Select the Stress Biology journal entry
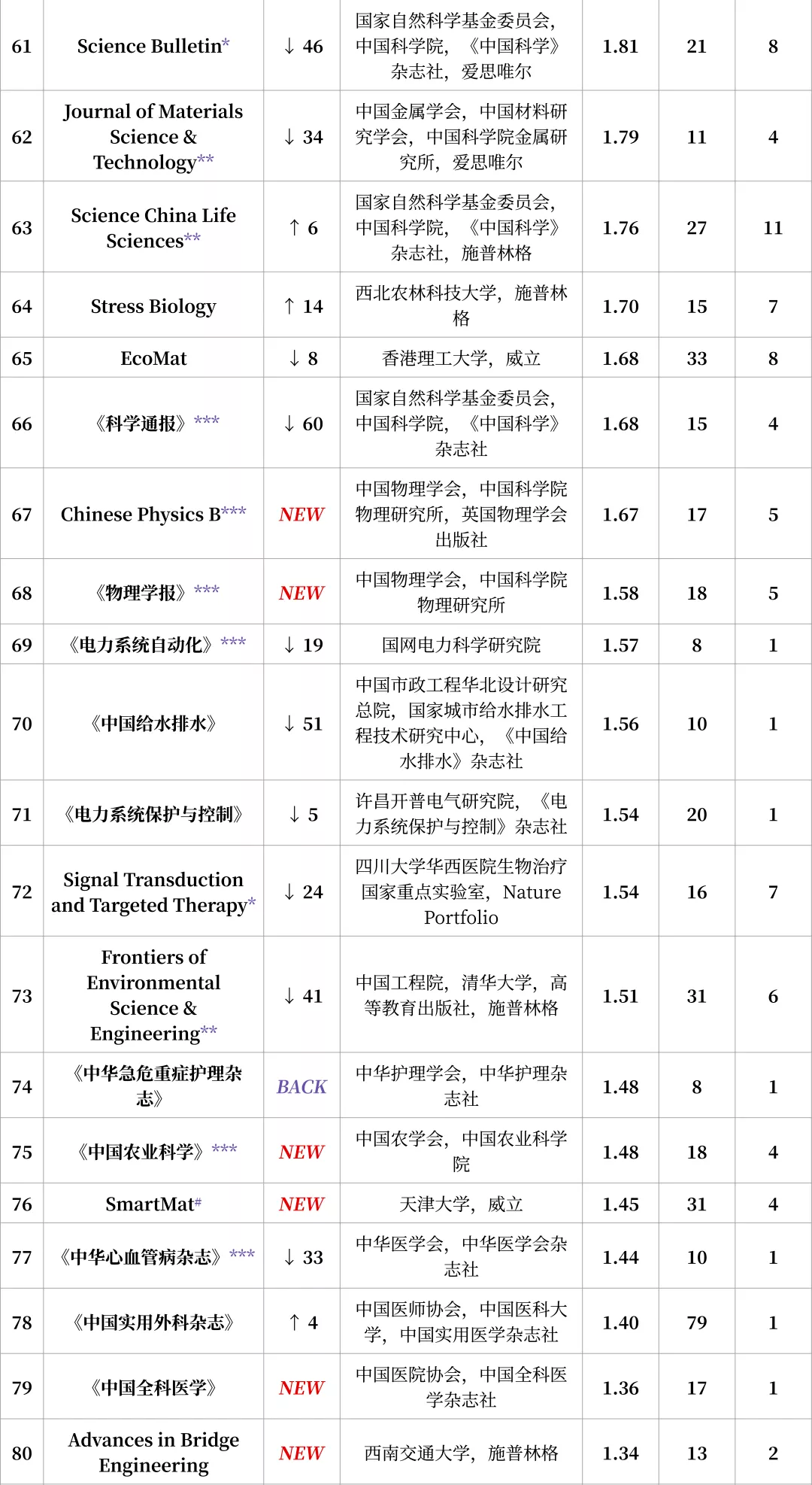The height and width of the screenshot is (1485, 812). (153, 307)
